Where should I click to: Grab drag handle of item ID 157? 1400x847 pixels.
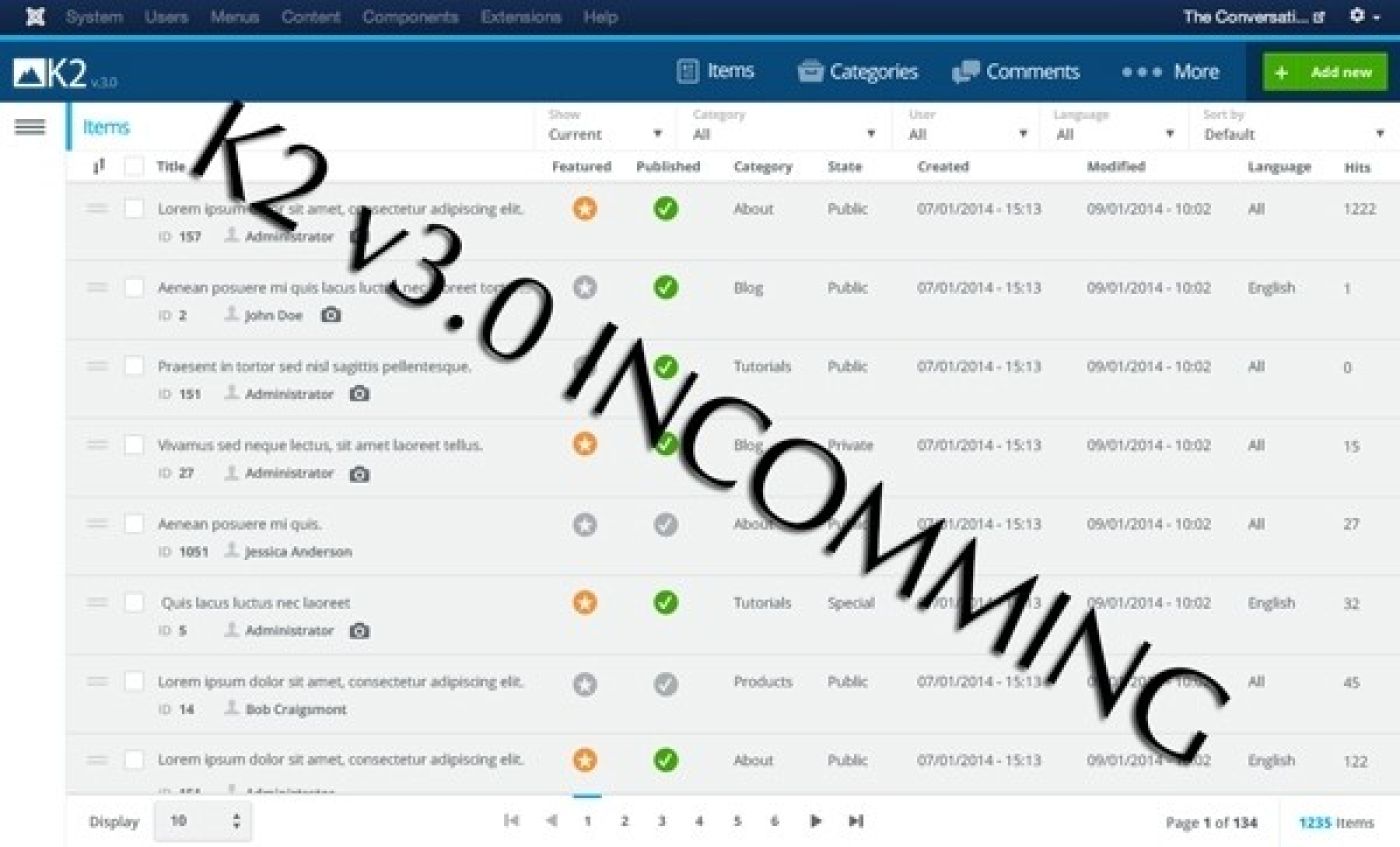coord(97,209)
